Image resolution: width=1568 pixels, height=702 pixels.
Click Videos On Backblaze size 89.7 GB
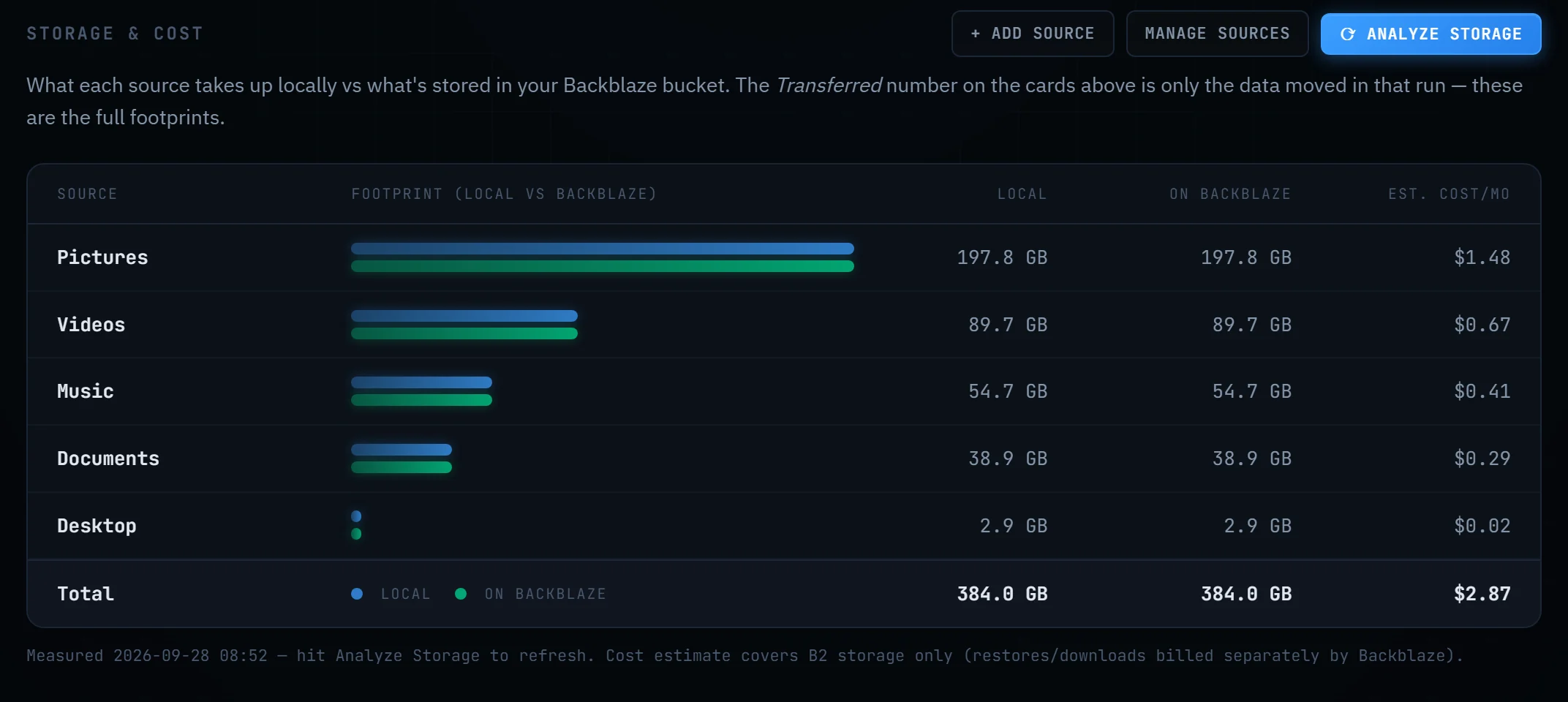pyautogui.click(x=1252, y=325)
